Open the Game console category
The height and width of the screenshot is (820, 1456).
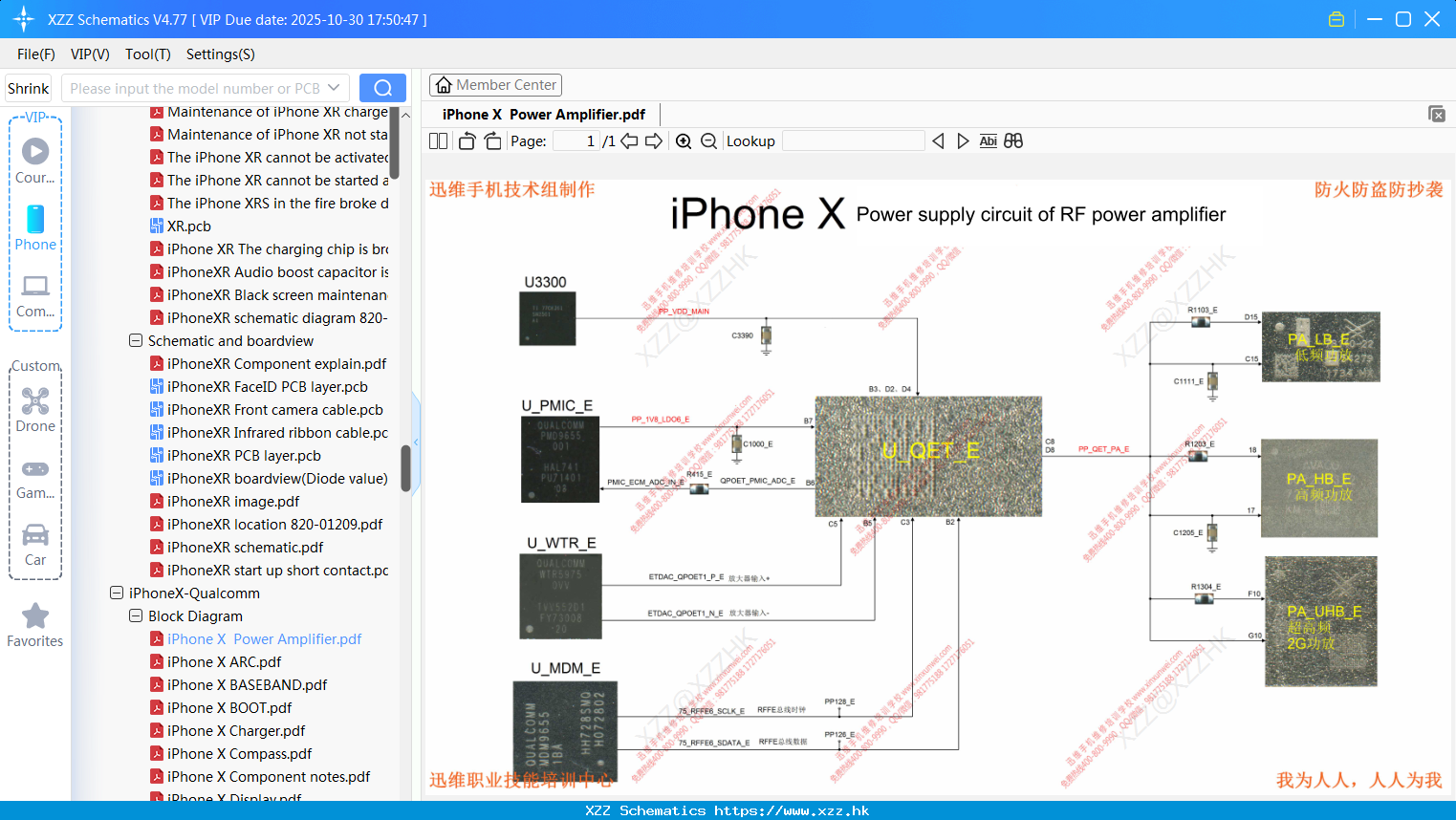[x=35, y=479]
